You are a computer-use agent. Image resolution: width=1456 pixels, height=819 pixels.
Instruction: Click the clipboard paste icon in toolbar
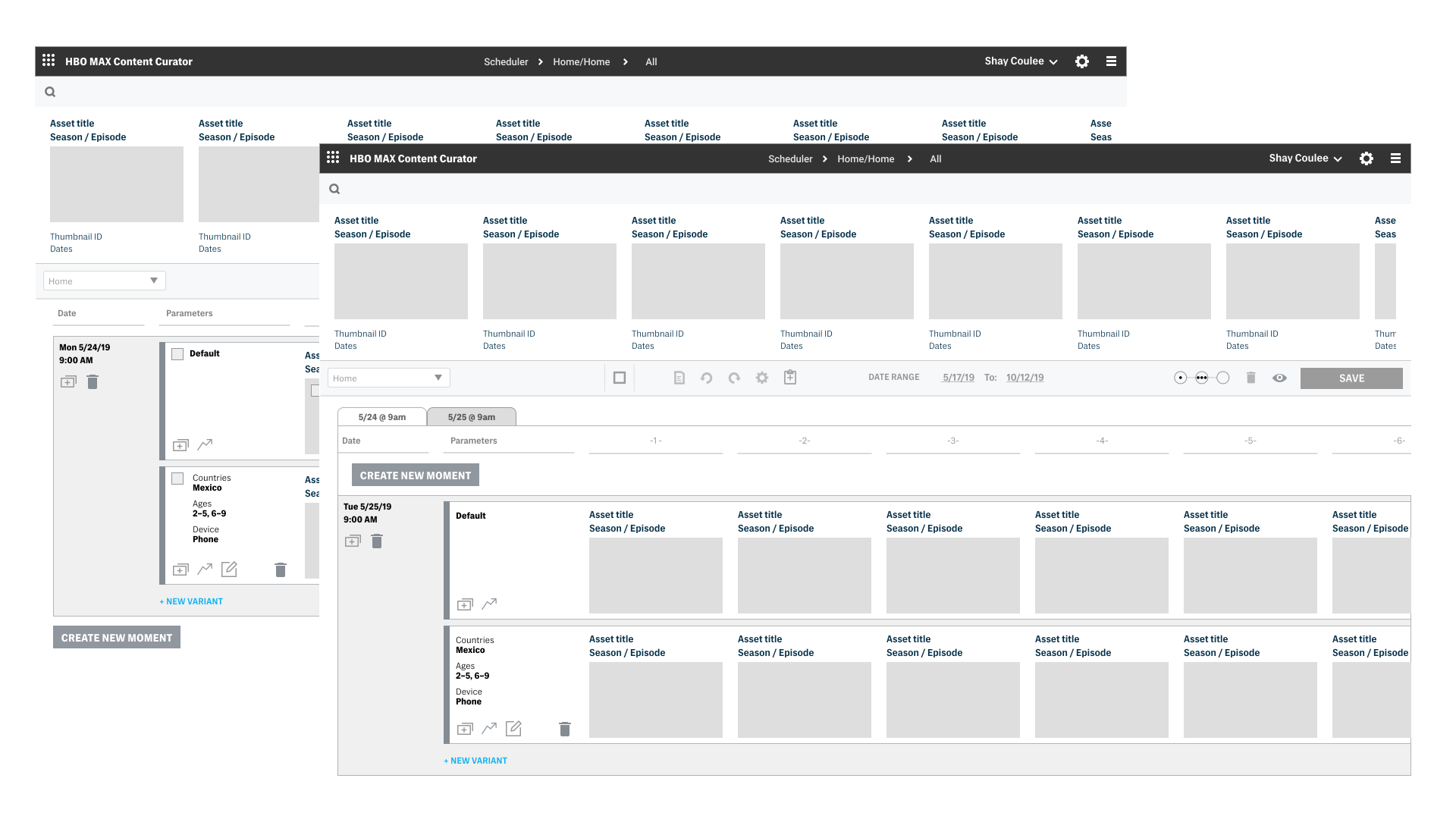(x=790, y=377)
